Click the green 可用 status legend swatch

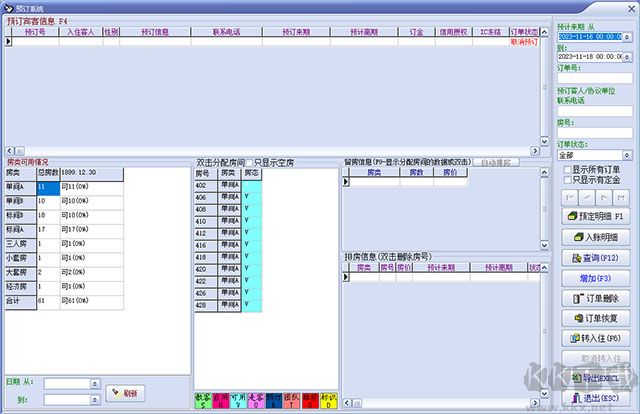pyautogui.click(x=238, y=400)
